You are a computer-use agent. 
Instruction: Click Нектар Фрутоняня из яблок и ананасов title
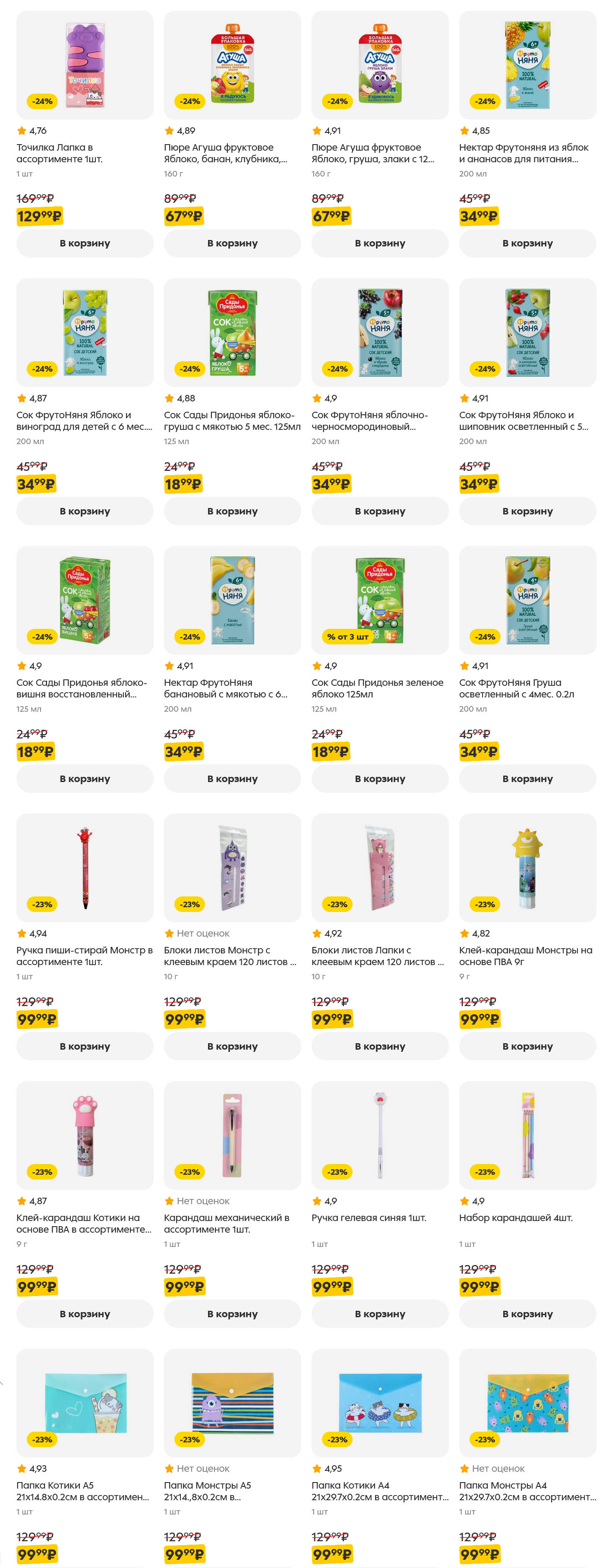[x=524, y=153]
